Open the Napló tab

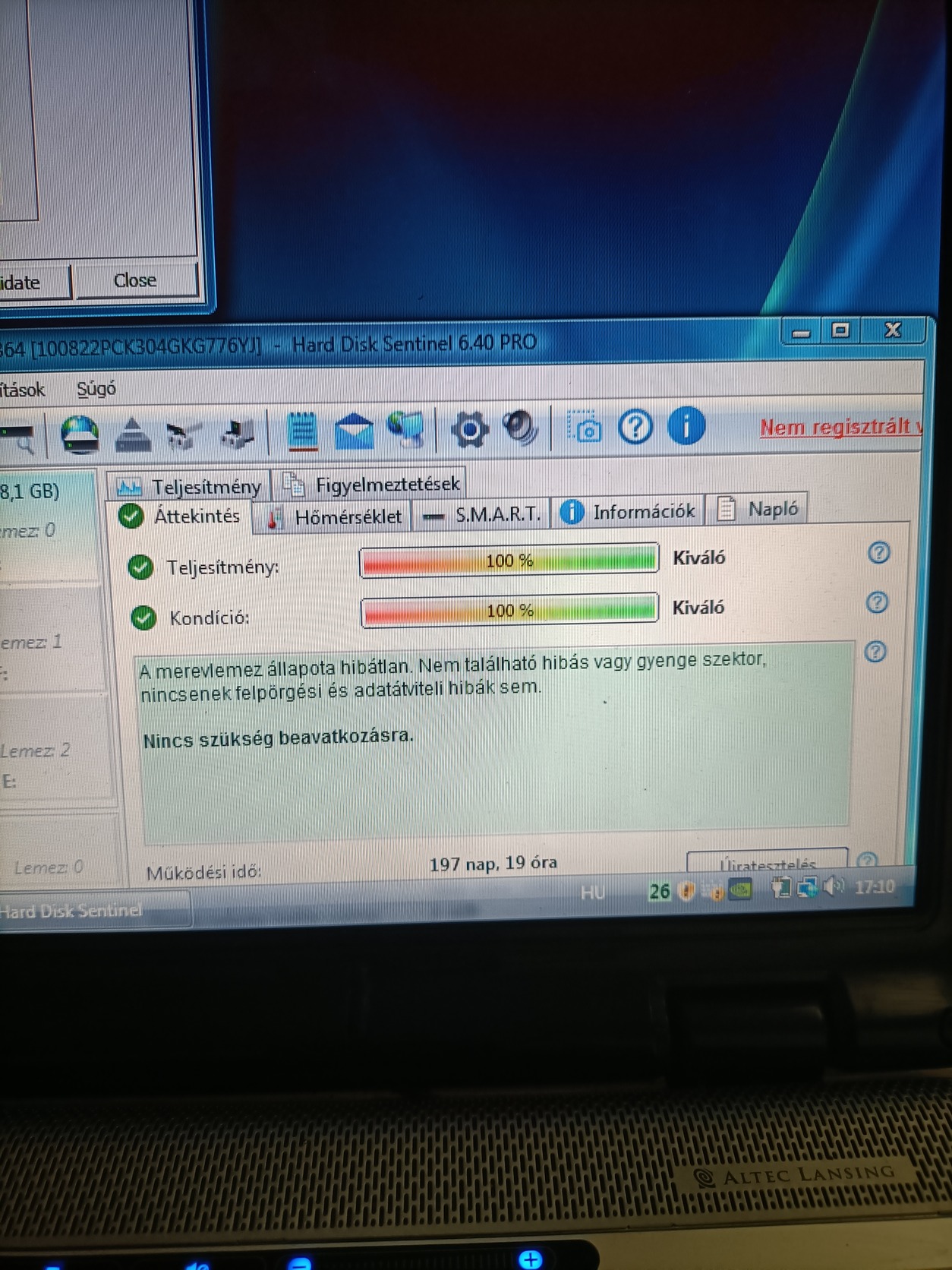tap(758, 509)
